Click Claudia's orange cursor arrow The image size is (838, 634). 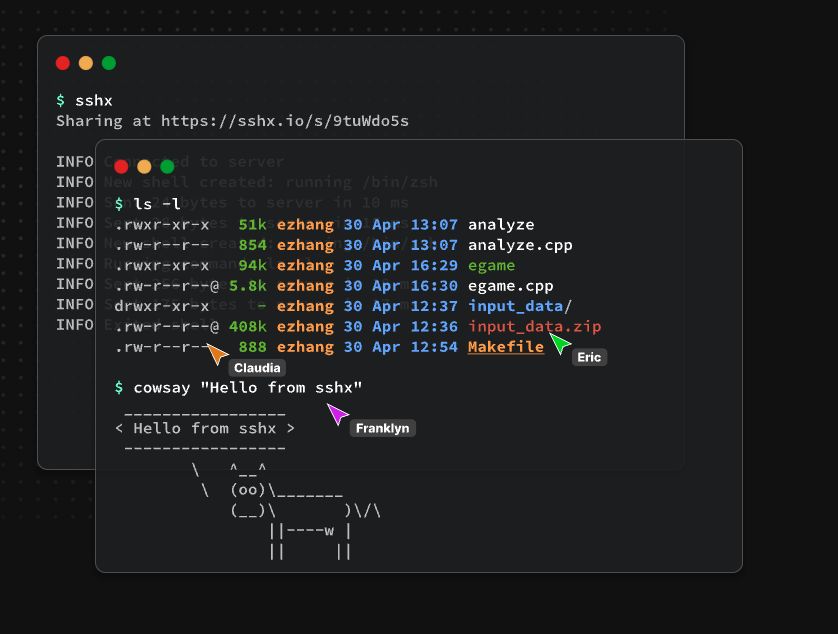(x=217, y=354)
